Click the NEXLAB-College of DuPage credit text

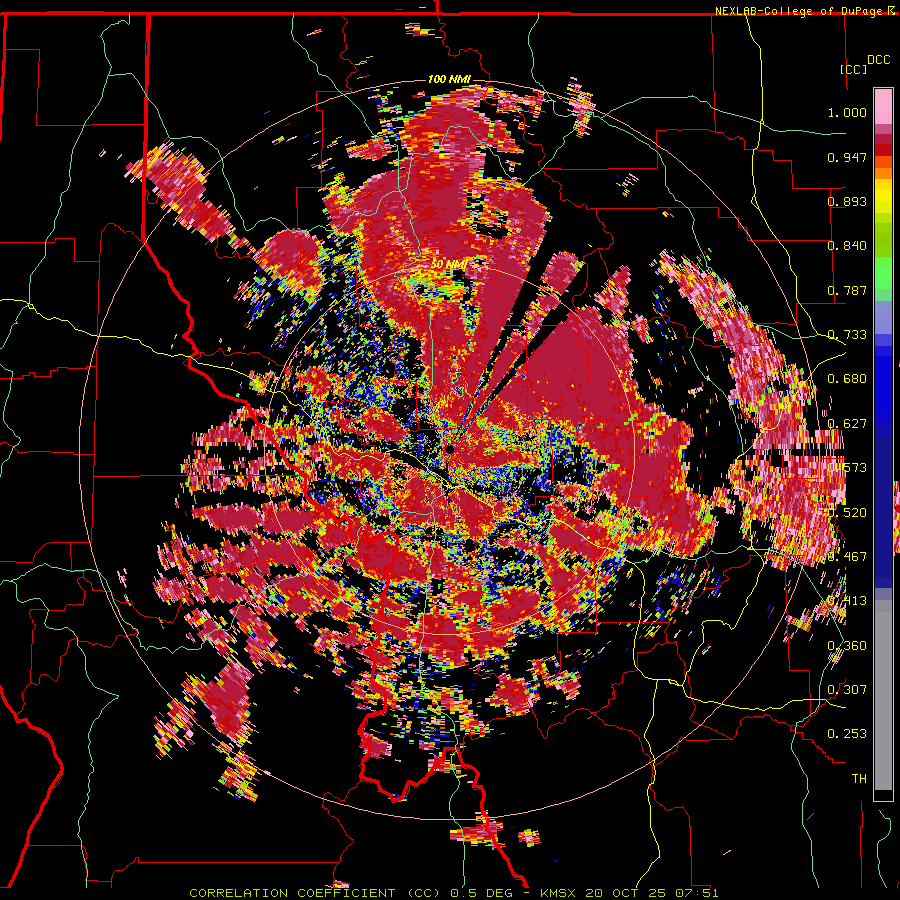[x=799, y=11]
